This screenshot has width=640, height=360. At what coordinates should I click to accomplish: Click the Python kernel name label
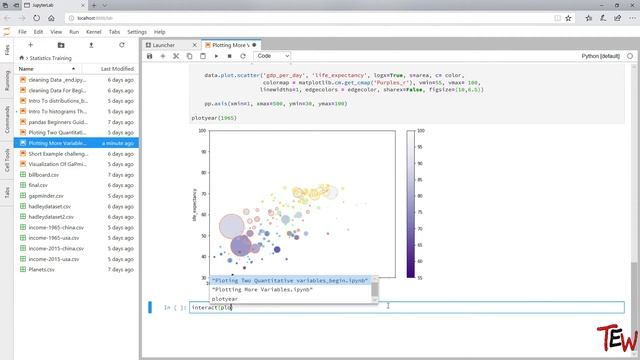[x=600, y=56]
